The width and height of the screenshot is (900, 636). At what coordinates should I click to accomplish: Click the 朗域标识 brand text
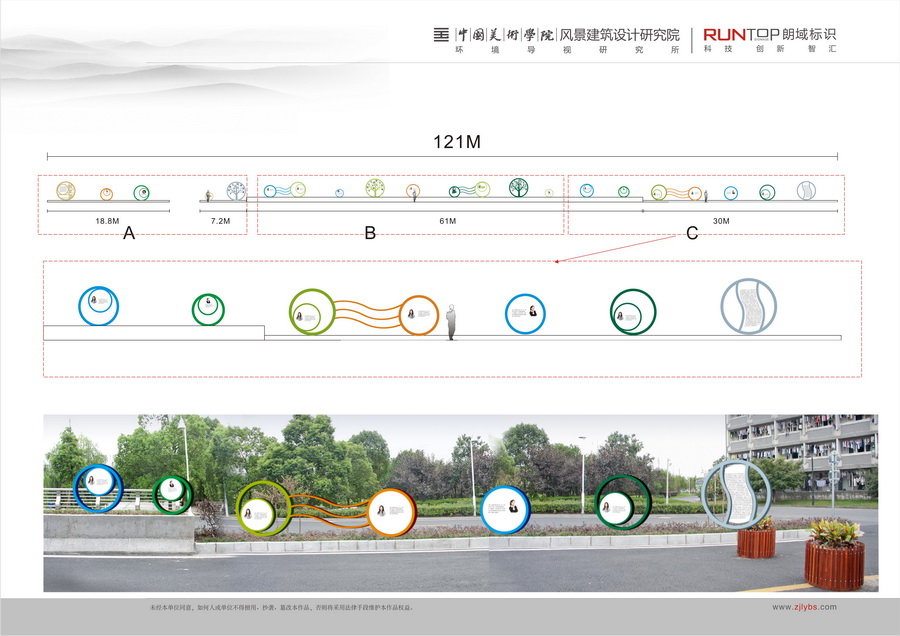(809, 34)
